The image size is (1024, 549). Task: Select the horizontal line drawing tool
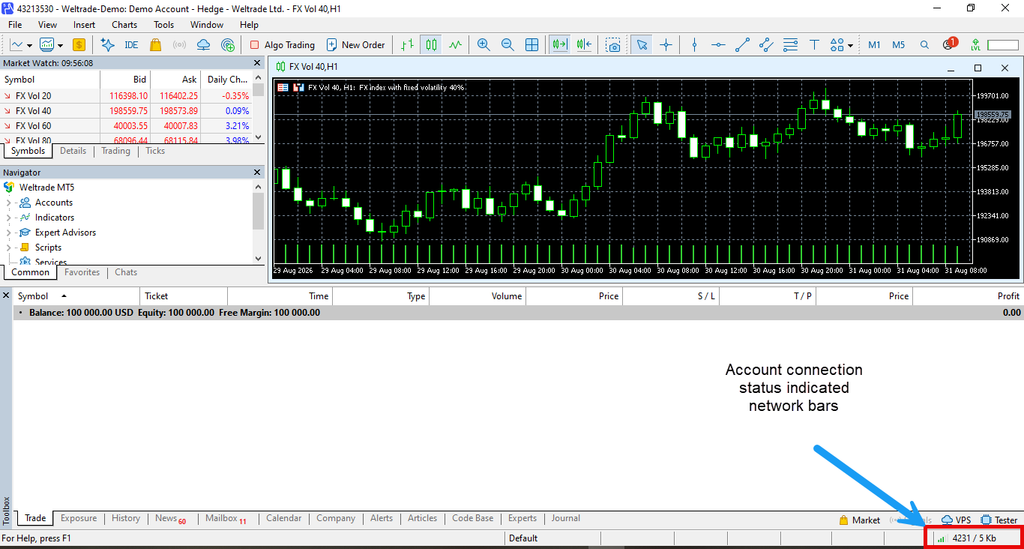tap(718, 45)
